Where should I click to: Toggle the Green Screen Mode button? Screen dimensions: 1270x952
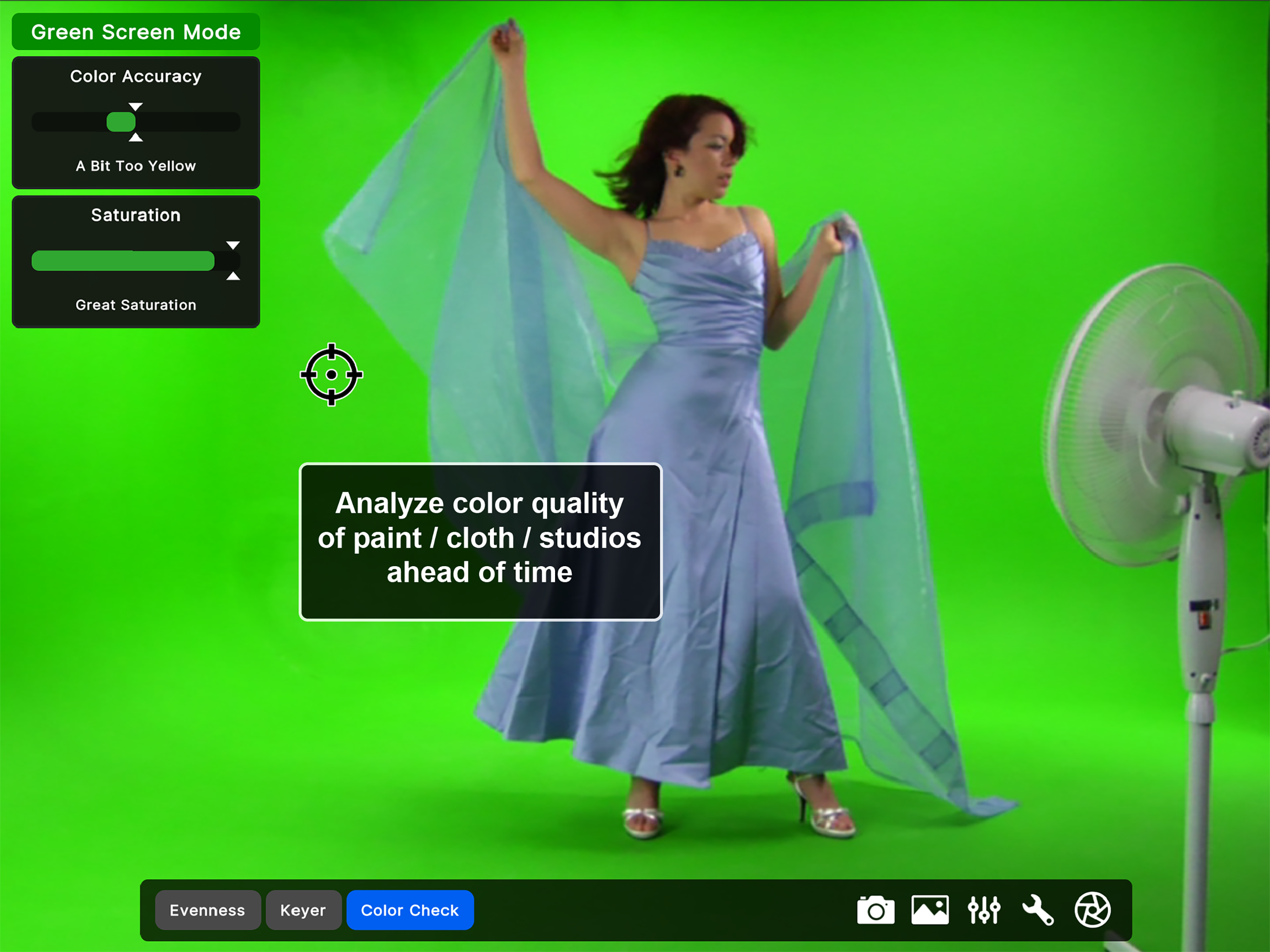click(x=135, y=32)
